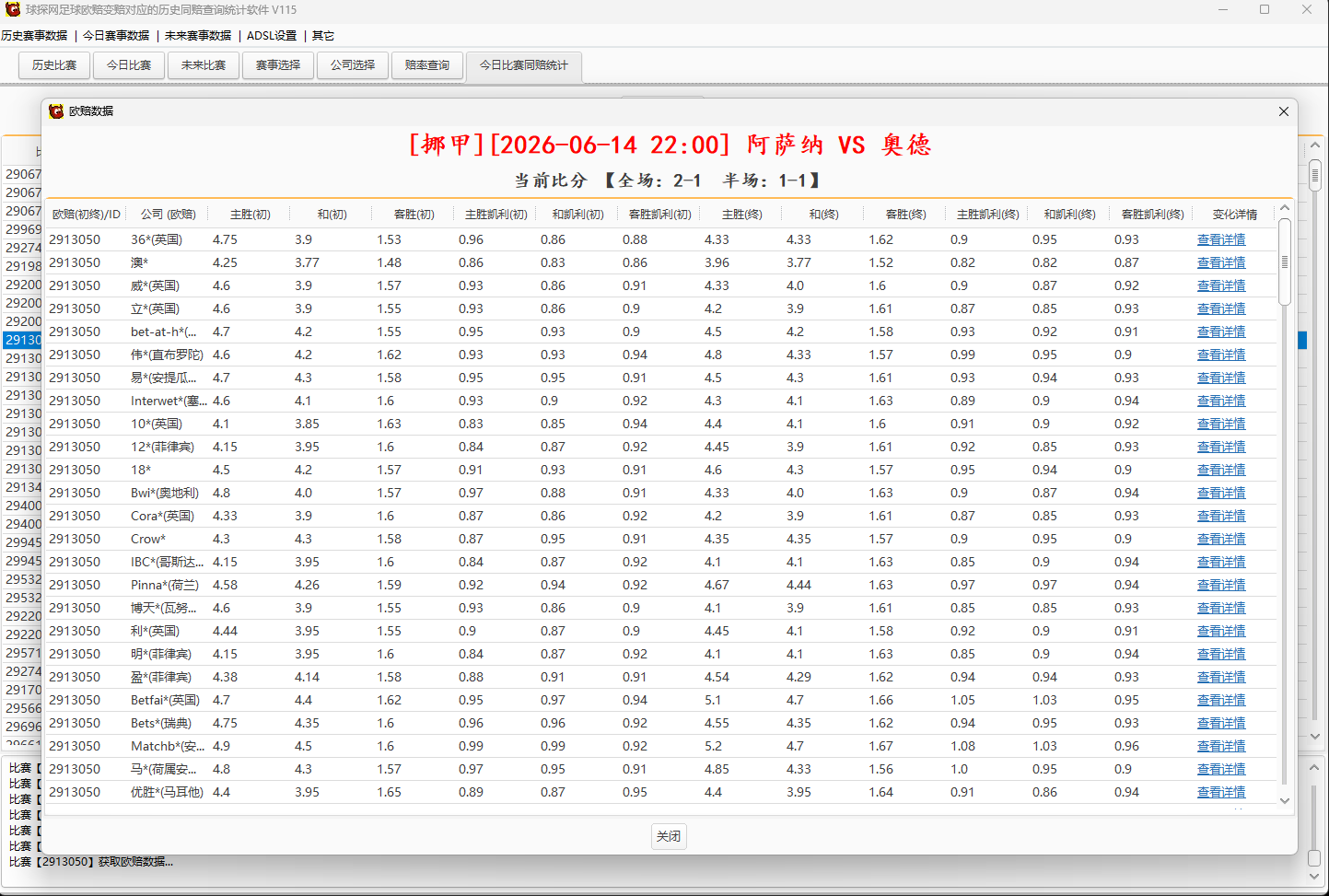Click the app logo icon in title bar
This screenshot has width=1329, height=896.
13,9
